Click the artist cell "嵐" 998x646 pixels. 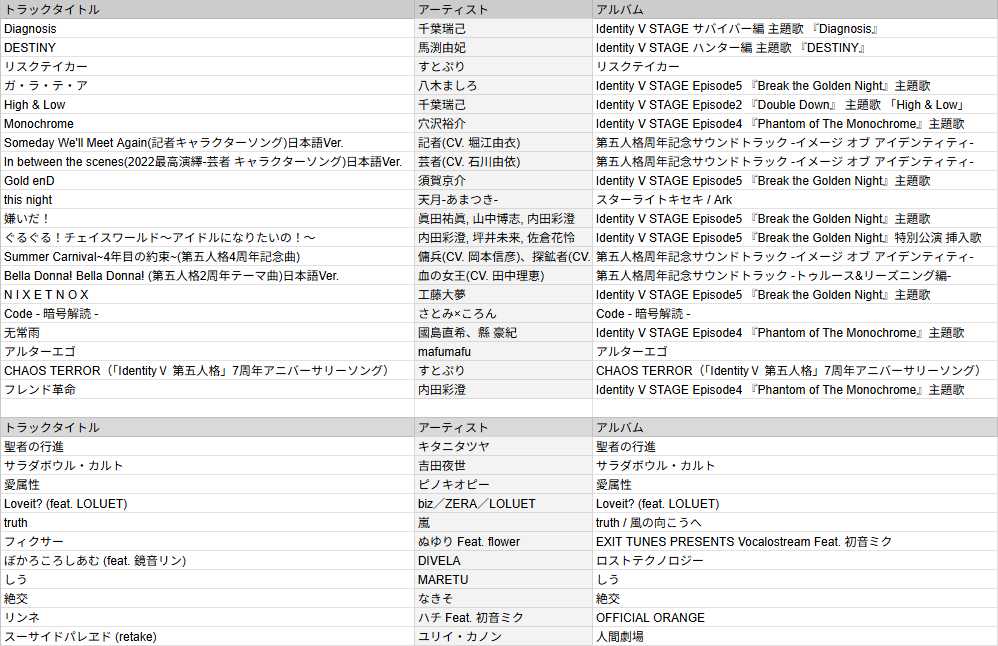(x=503, y=523)
